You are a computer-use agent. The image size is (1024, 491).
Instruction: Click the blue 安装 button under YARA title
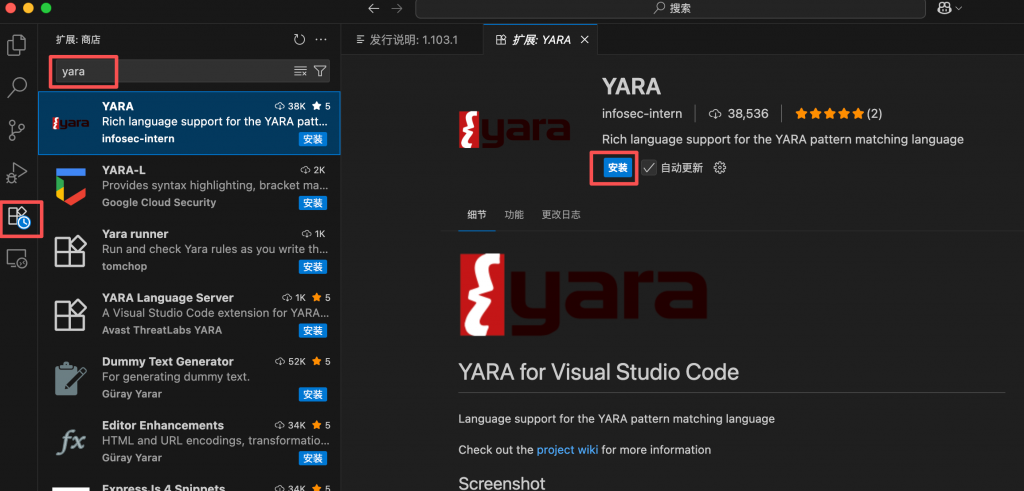(x=618, y=168)
